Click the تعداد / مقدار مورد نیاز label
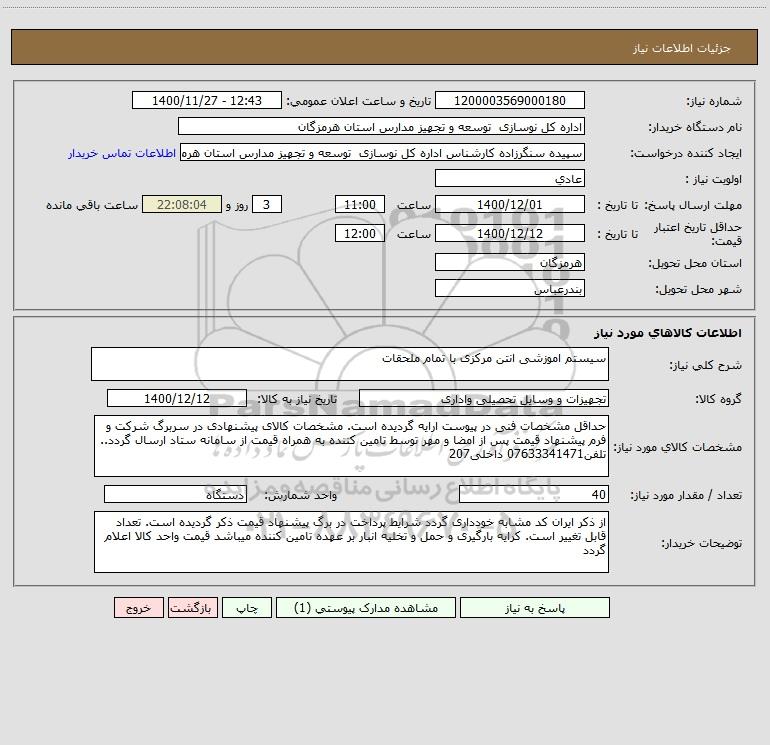Viewport: 770px width, 745px height. 686,496
